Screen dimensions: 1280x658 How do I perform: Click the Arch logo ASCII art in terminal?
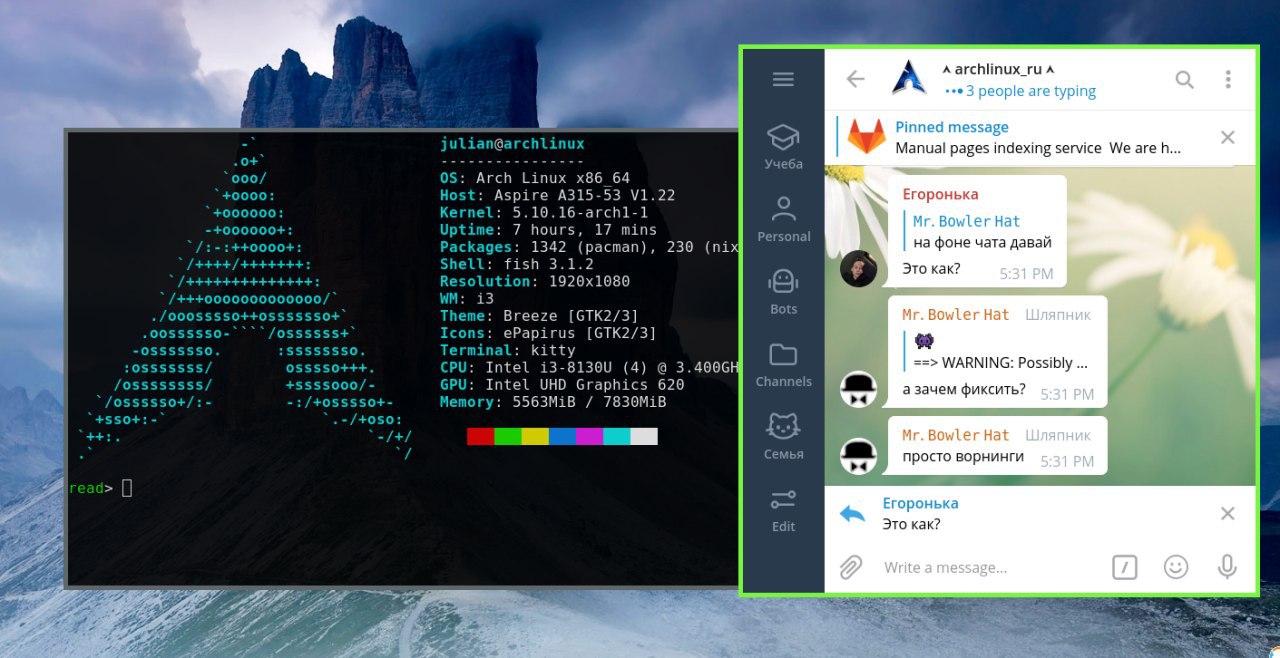(245, 300)
